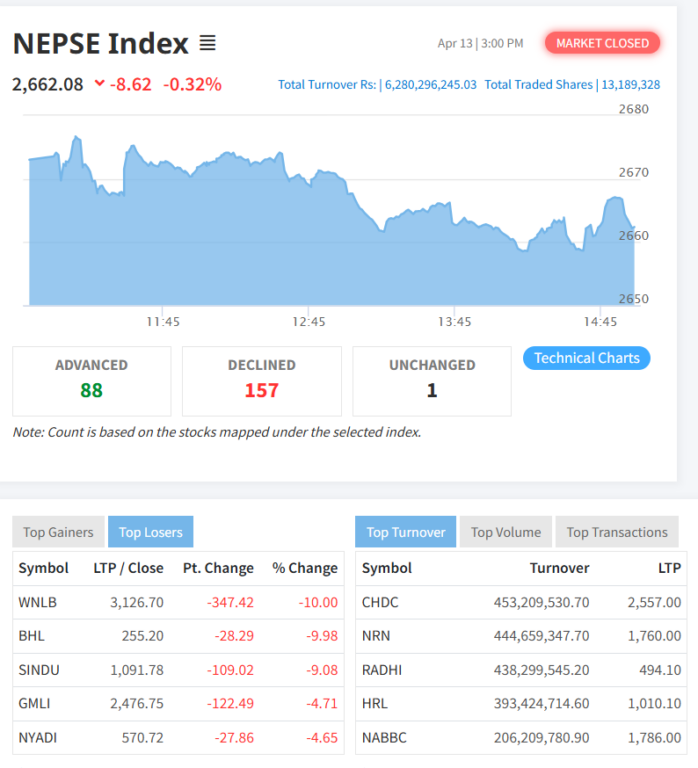Open the NABBC symbol entry
Image resolution: width=698 pixels, height=768 pixels.
click(x=385, y=737)
